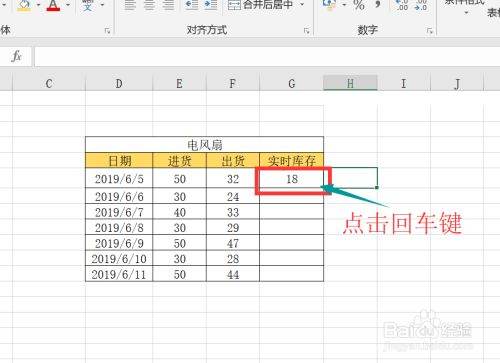Align text right in the cell
The height and width of the screenshot is (363, 500).
168,5
